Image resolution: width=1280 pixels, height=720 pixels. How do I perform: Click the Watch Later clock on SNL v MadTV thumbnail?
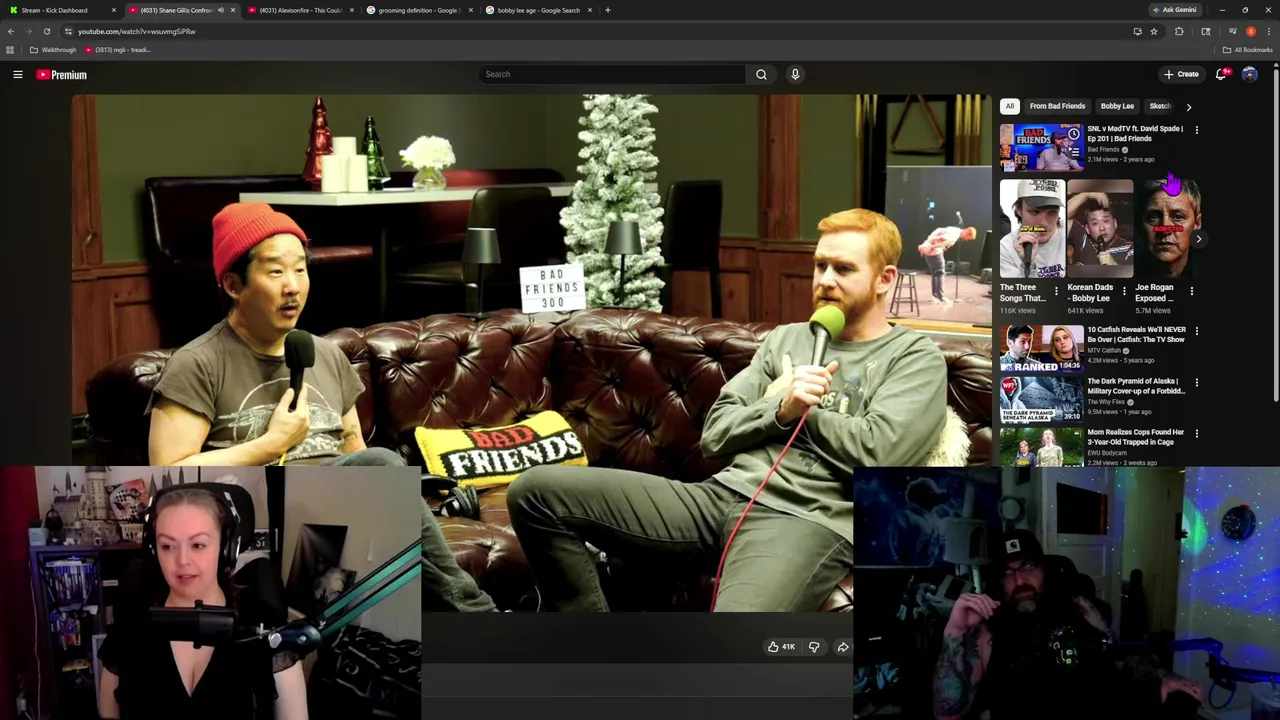click(1073, 133)
